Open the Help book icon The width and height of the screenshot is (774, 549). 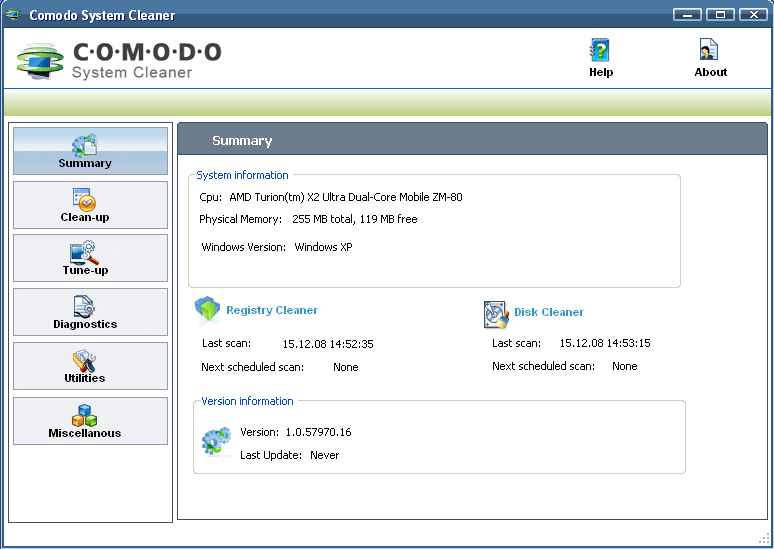pyautogui.click(x=600, y=50)
